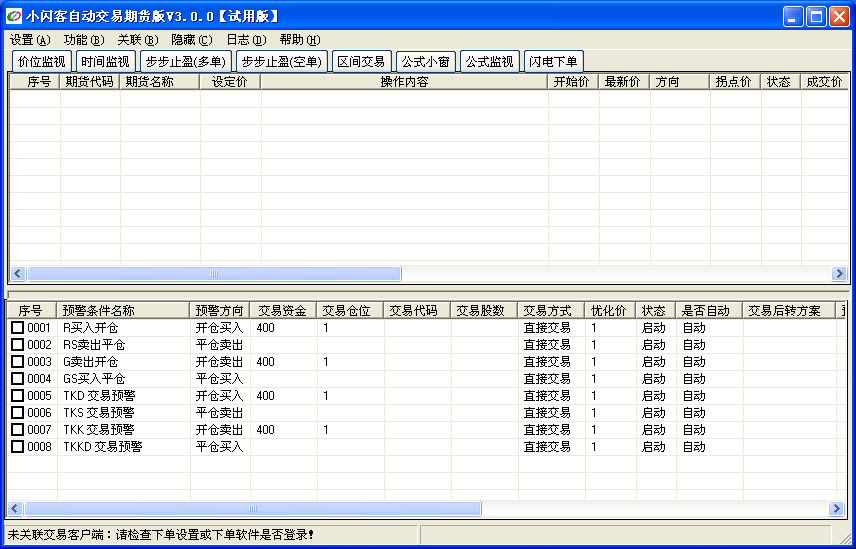Viewport: 856px width, 549px height.
Task: Click the 期货代码 column header
Action: [89, 82]
